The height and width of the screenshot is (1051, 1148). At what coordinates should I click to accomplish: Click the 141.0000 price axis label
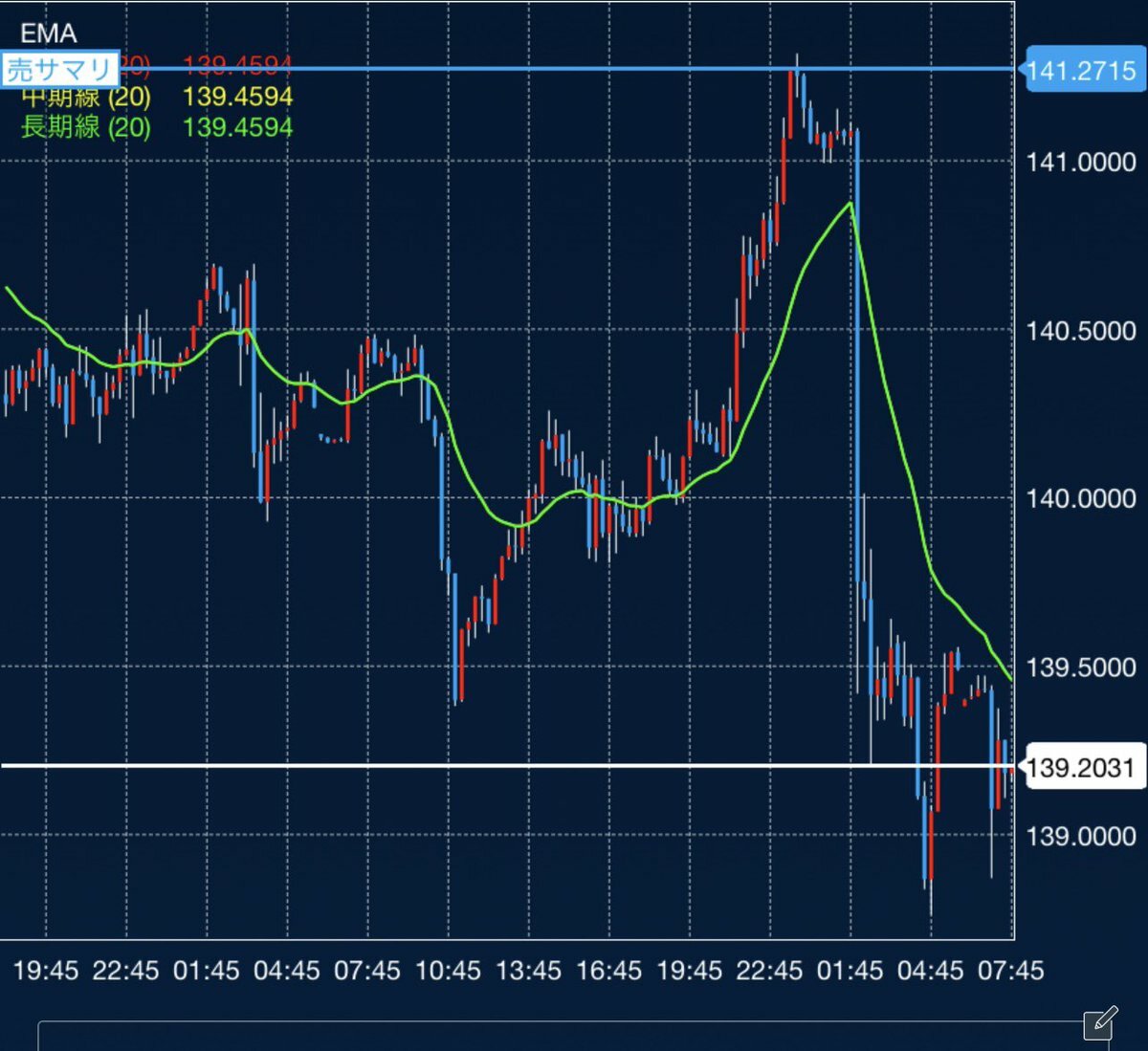click(1081, 163)
